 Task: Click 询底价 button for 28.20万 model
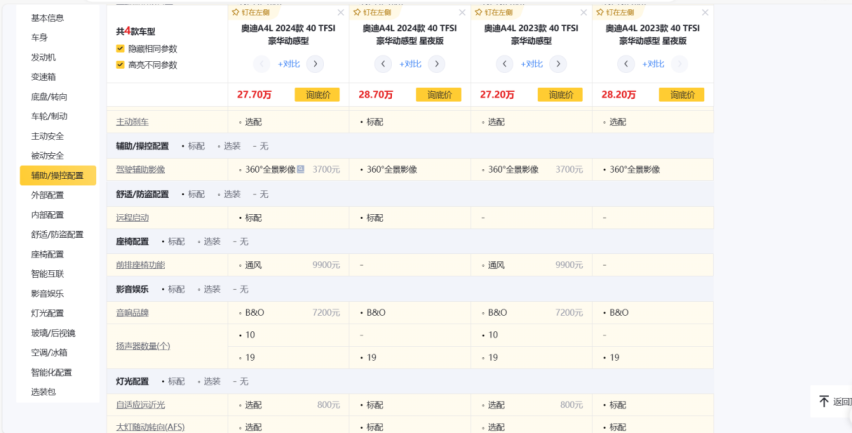tap(681, 95)
